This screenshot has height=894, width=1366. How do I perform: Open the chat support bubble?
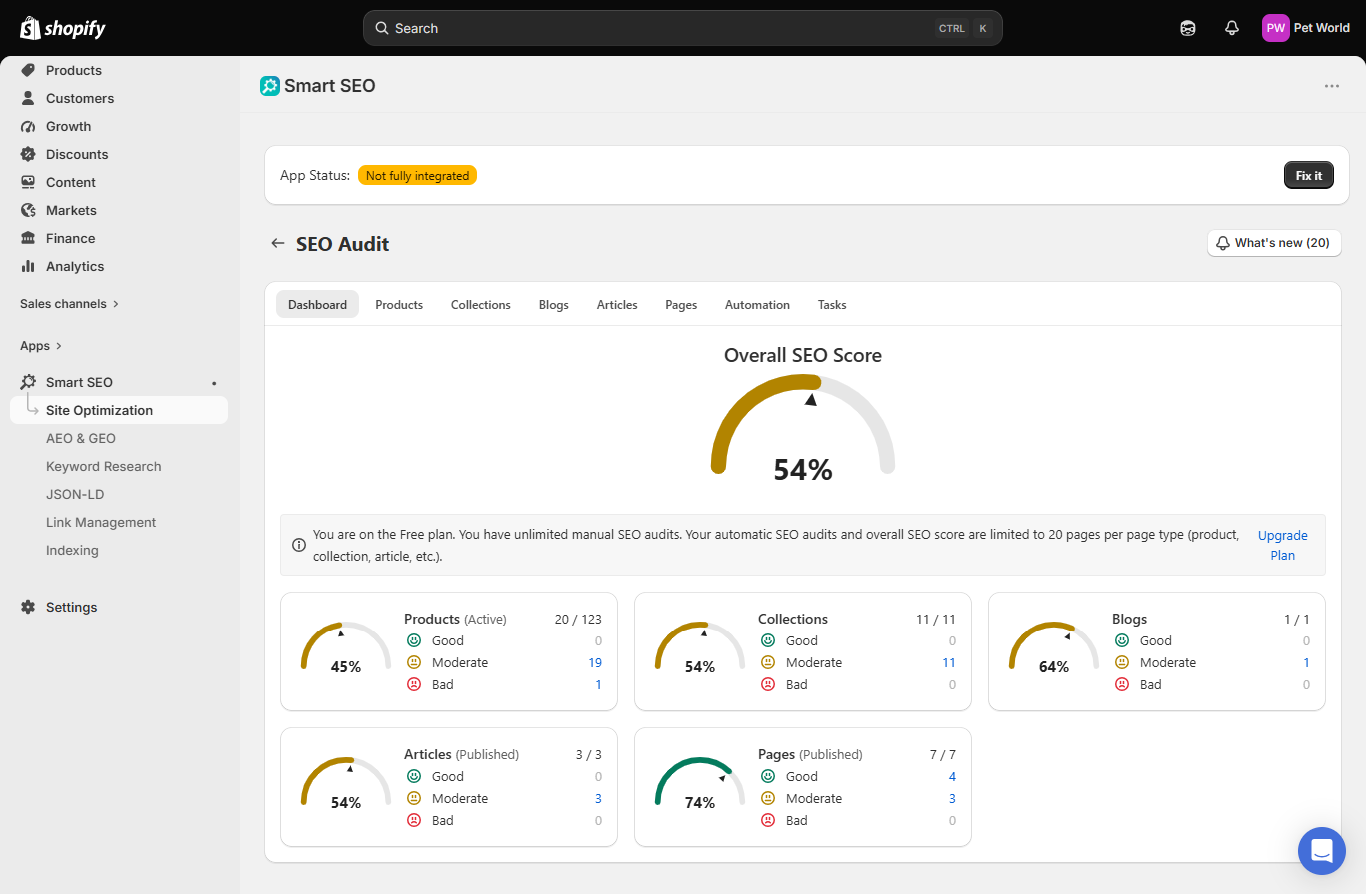[x=1322, y=851]
